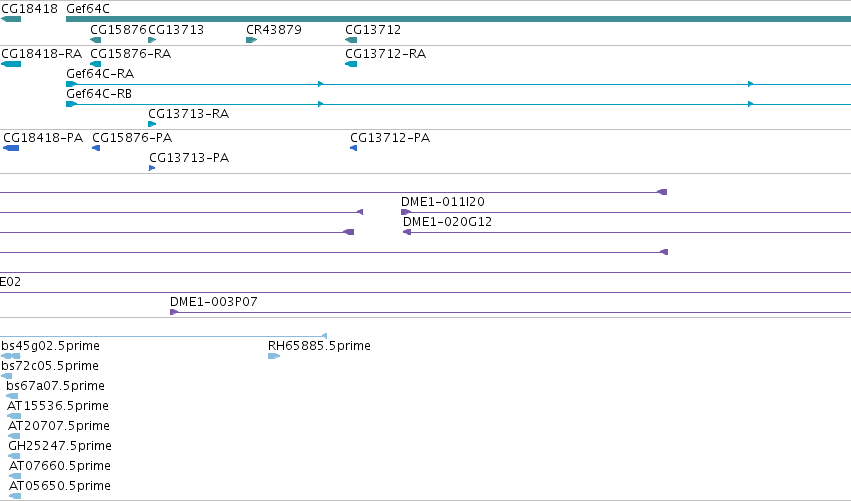
Task: Click the Gef64C-RB label
Action: pos(99,94)
